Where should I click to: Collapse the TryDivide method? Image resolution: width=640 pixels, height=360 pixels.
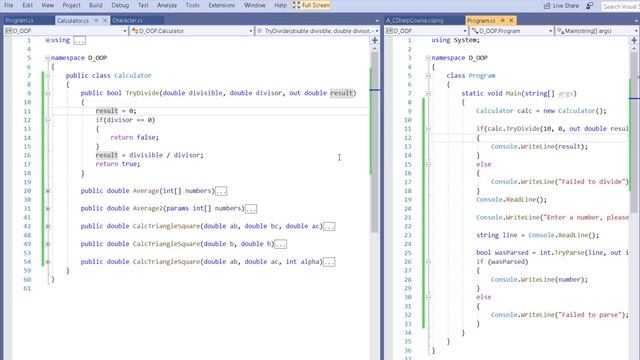click(47, 93)
